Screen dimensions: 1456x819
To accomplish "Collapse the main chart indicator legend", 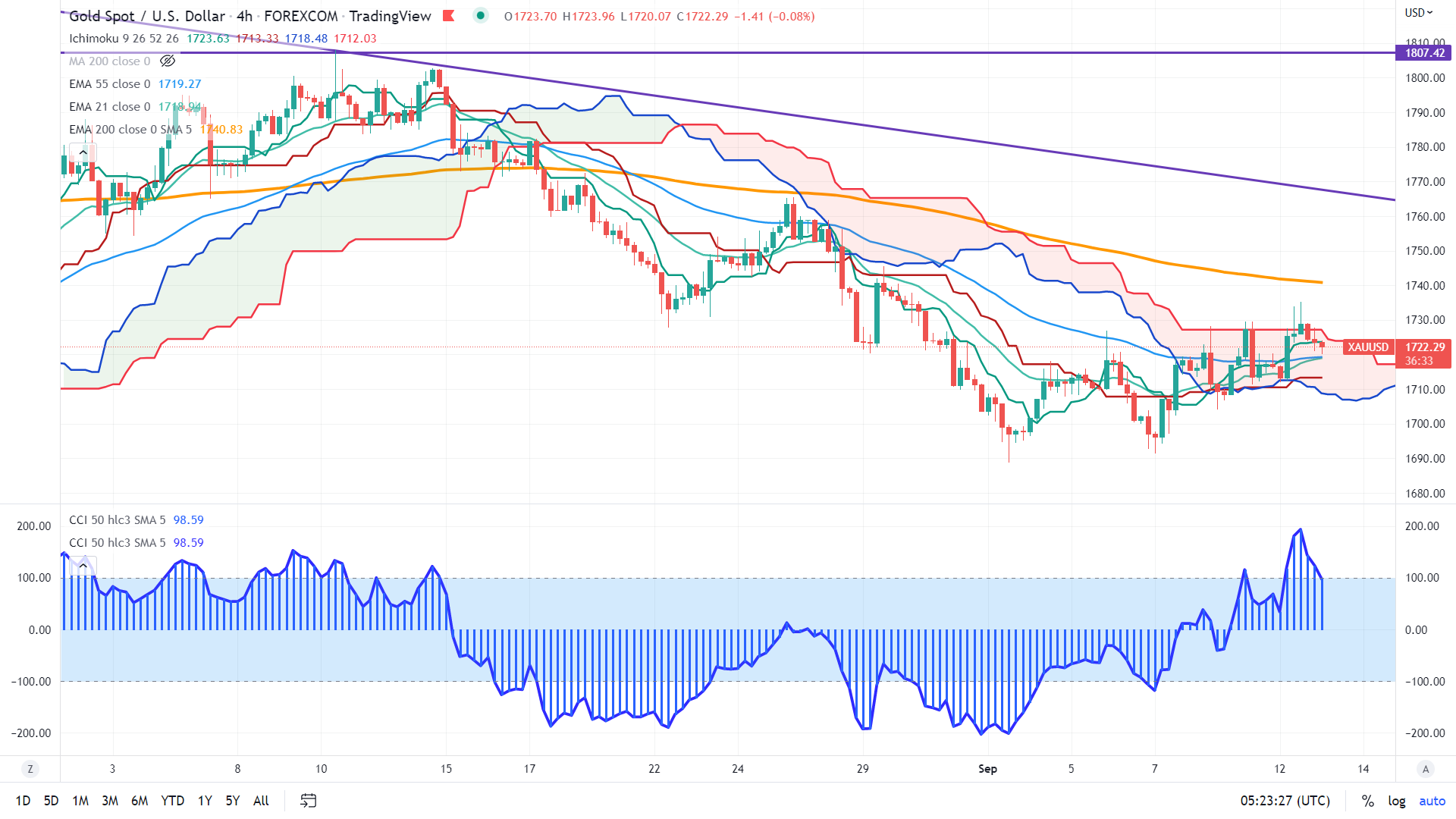I will coord(83,152).
